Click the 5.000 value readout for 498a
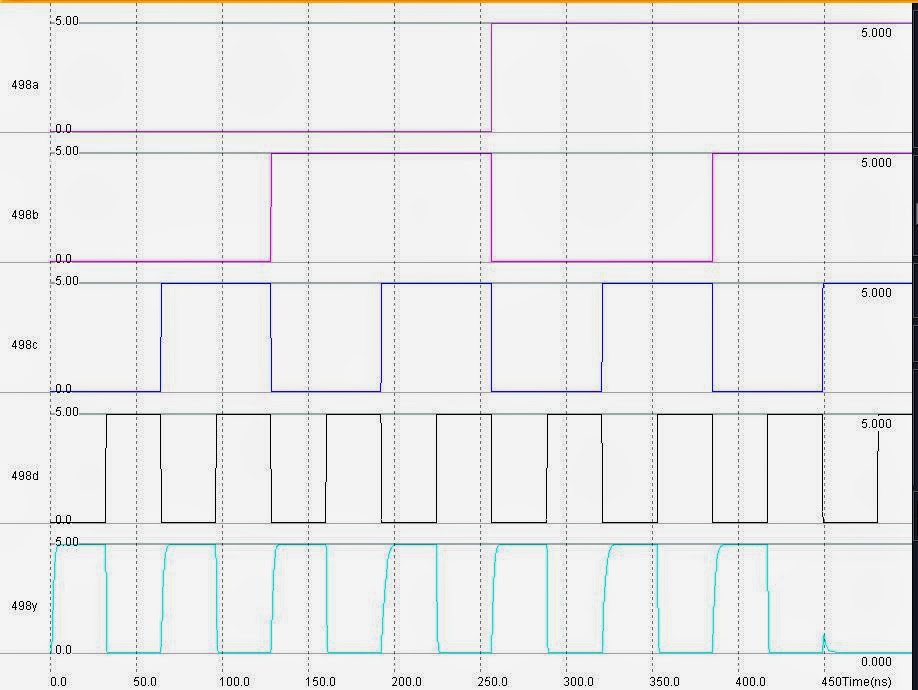The height and width of the screenshot is (690, 918). 875,32
